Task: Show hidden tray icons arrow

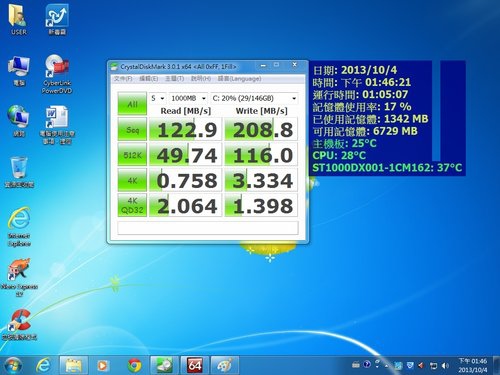Action: pos(387,366)
